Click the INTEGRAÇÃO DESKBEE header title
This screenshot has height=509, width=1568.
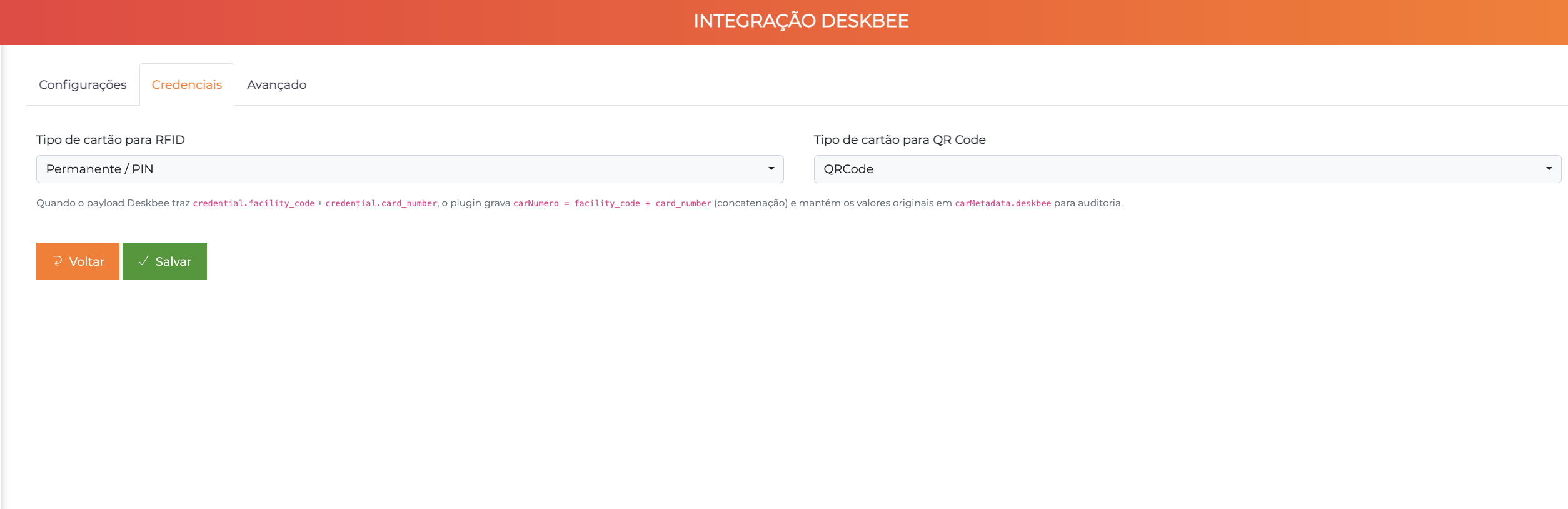point(801,21)
